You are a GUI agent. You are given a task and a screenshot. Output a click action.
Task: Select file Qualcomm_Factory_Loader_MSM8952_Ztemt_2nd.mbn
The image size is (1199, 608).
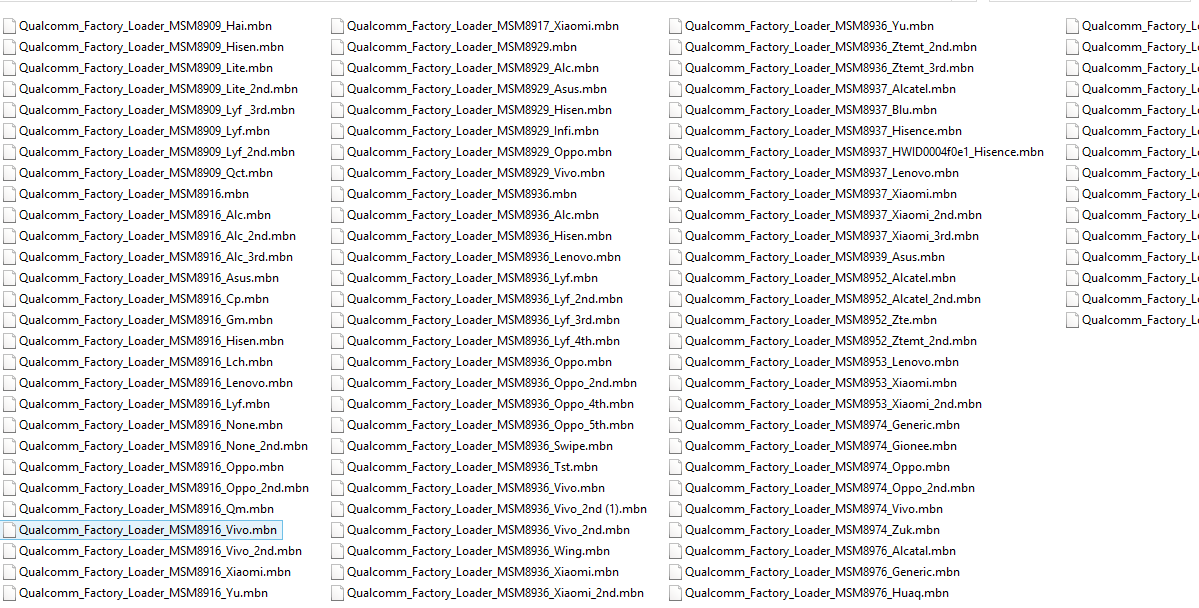pos(830,340)
